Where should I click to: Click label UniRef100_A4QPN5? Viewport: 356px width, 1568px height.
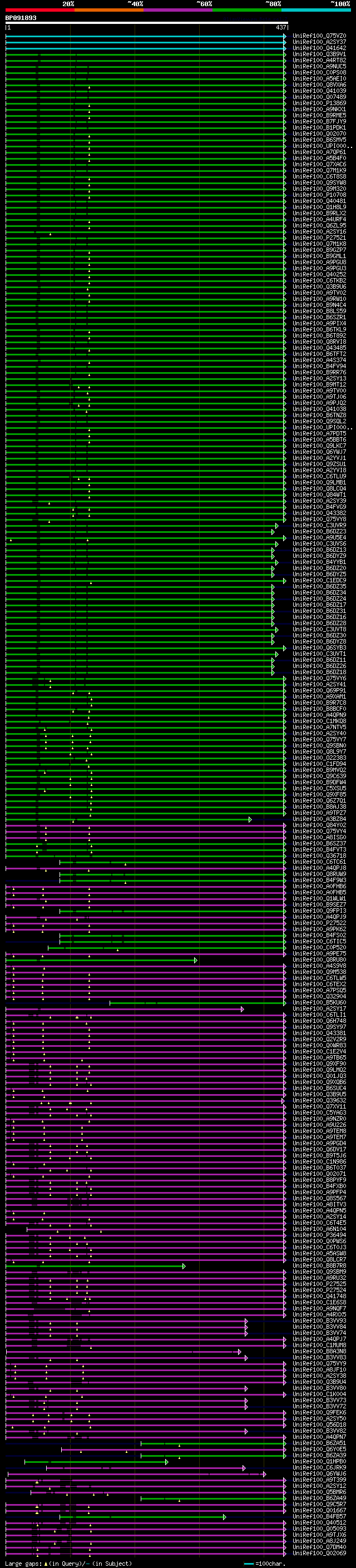pyautogui.click(x=319, y=1210)
